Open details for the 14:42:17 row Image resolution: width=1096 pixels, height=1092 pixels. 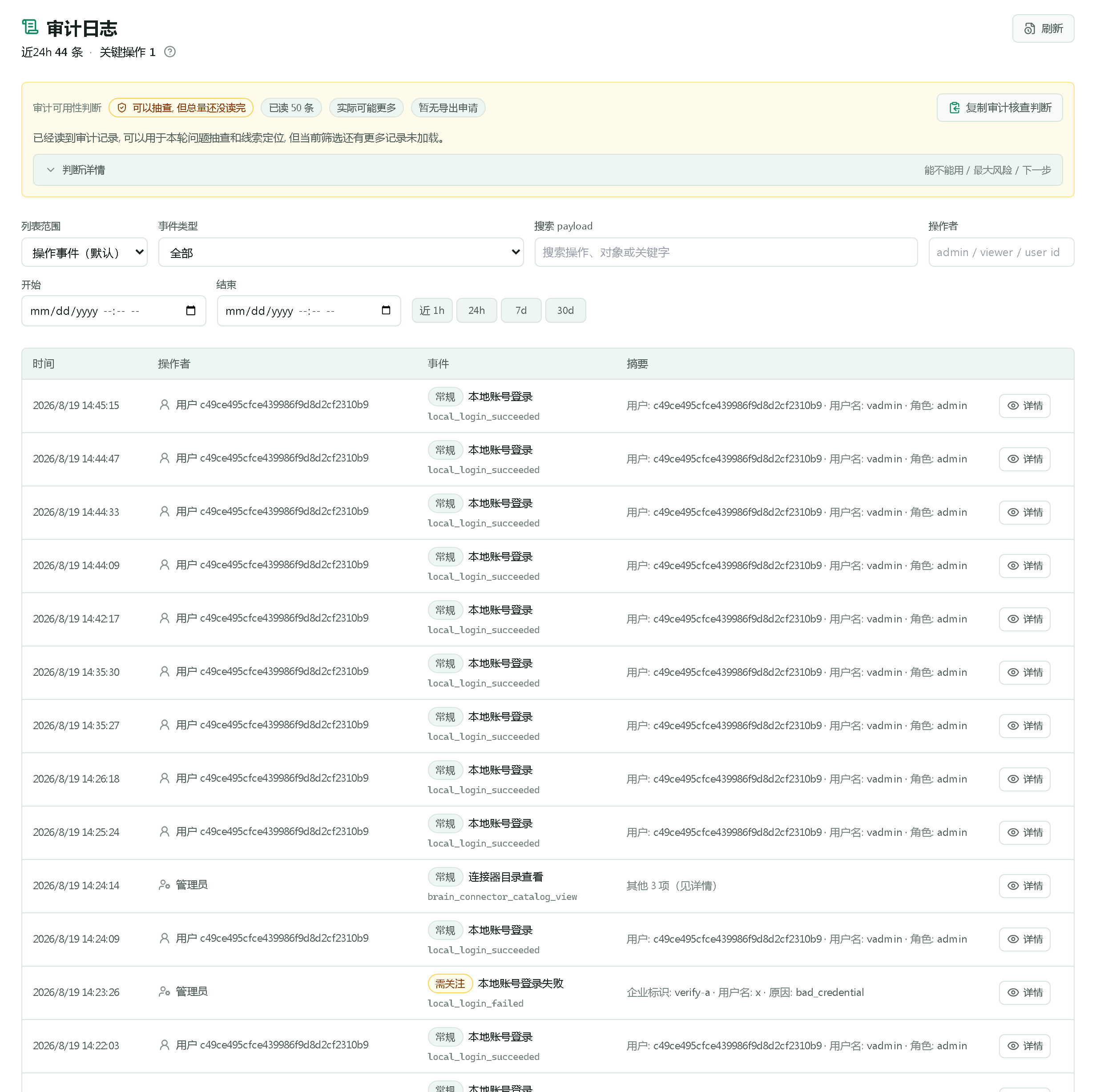[x=1024, y=619]
